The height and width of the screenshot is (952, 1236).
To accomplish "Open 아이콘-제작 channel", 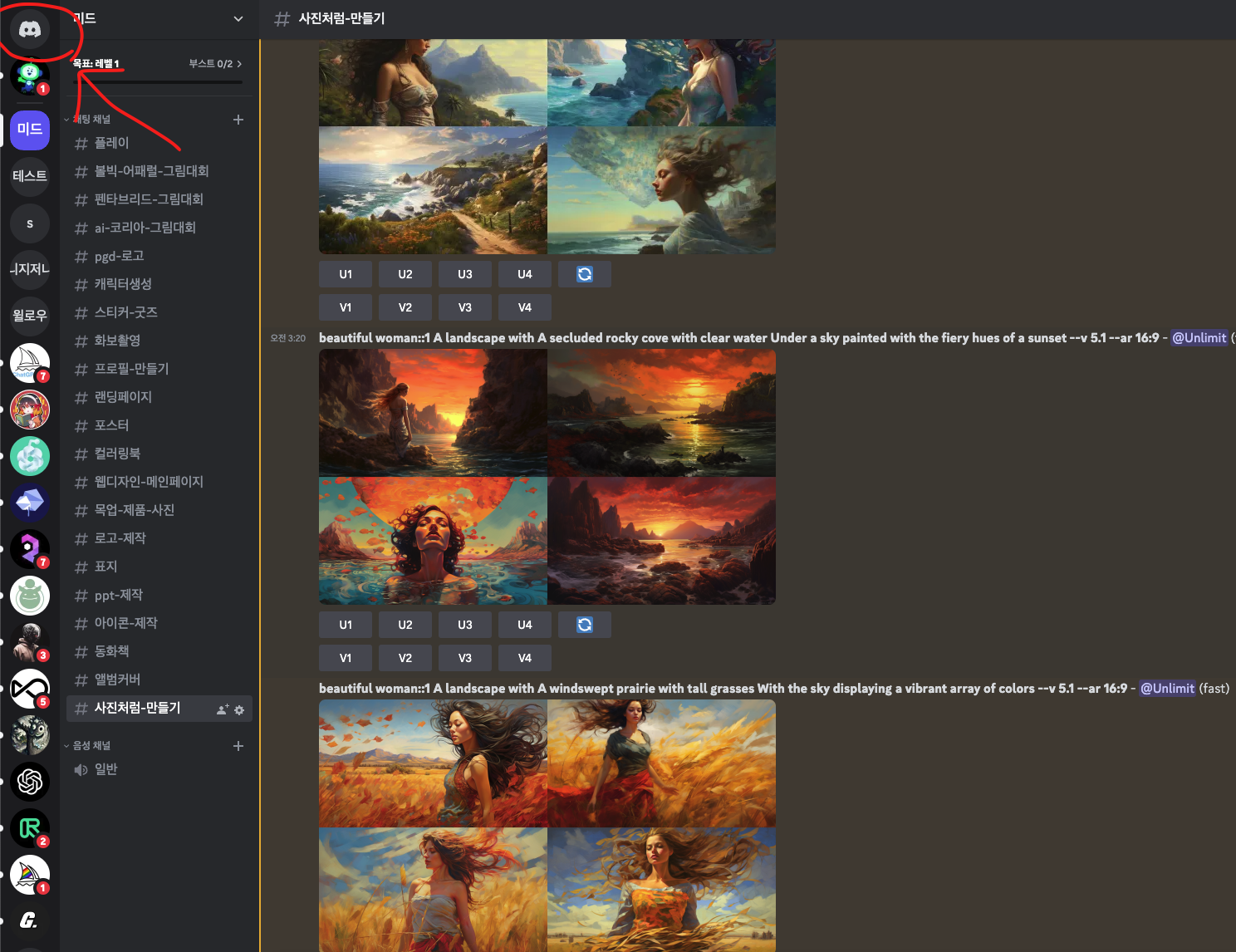I will coord(159,623).
